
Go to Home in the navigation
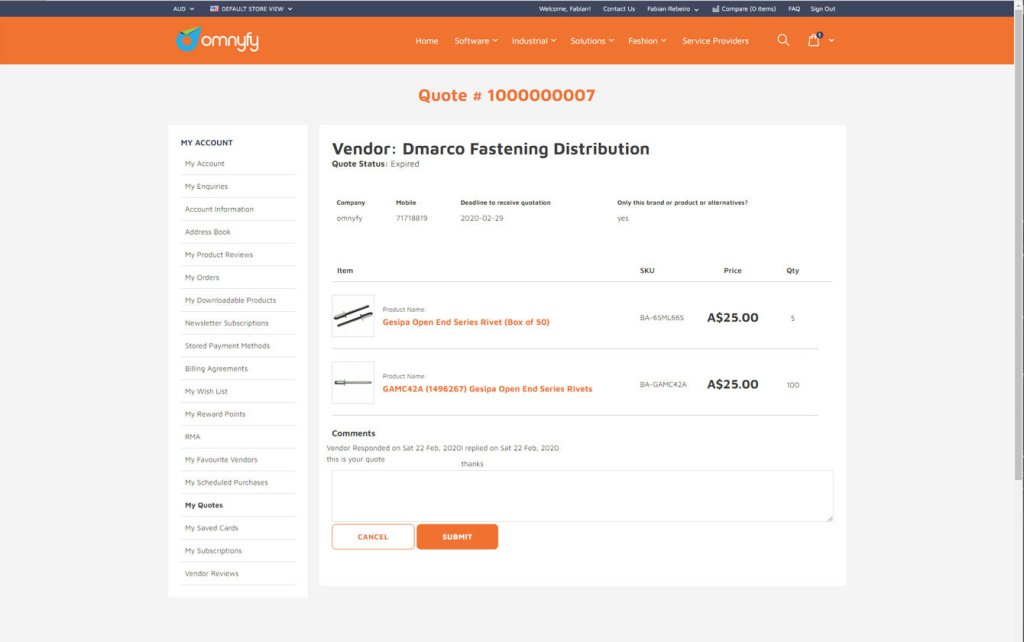pos(426,40)
